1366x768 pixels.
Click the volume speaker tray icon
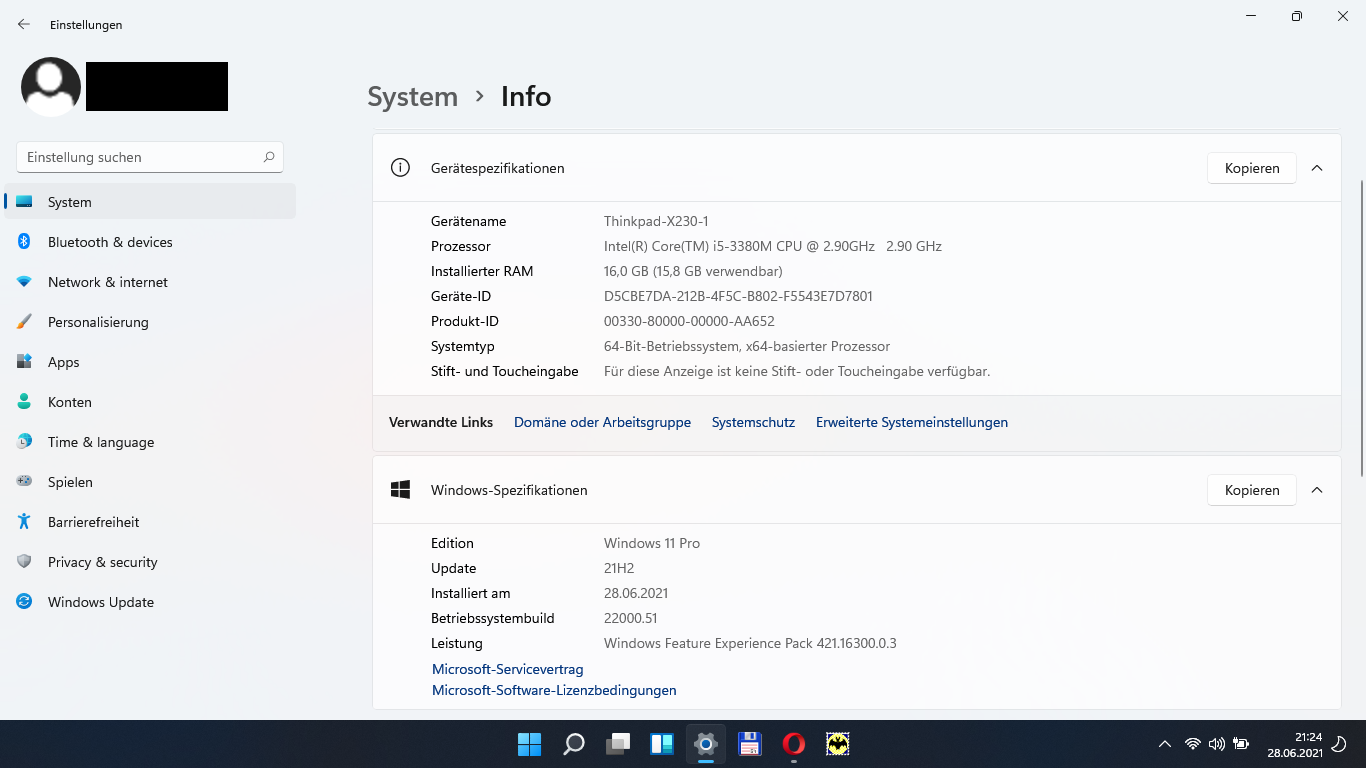click(x=1216, y=744)
